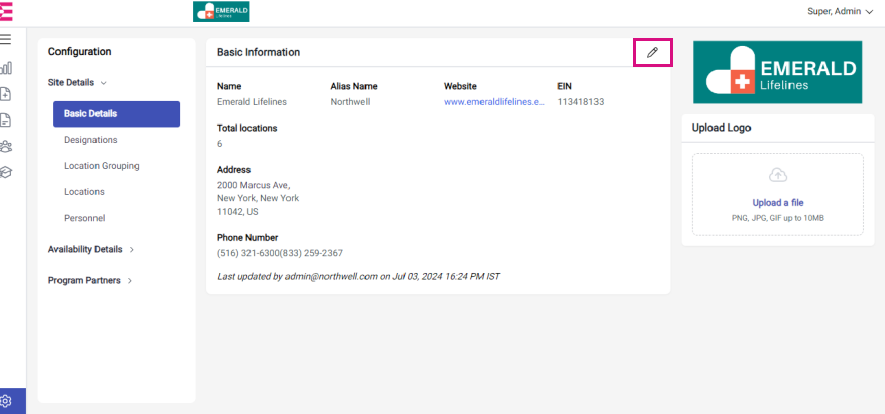Click the large Emerald Lifelines logo image
The image size is (885, 414).
[778, 72]
